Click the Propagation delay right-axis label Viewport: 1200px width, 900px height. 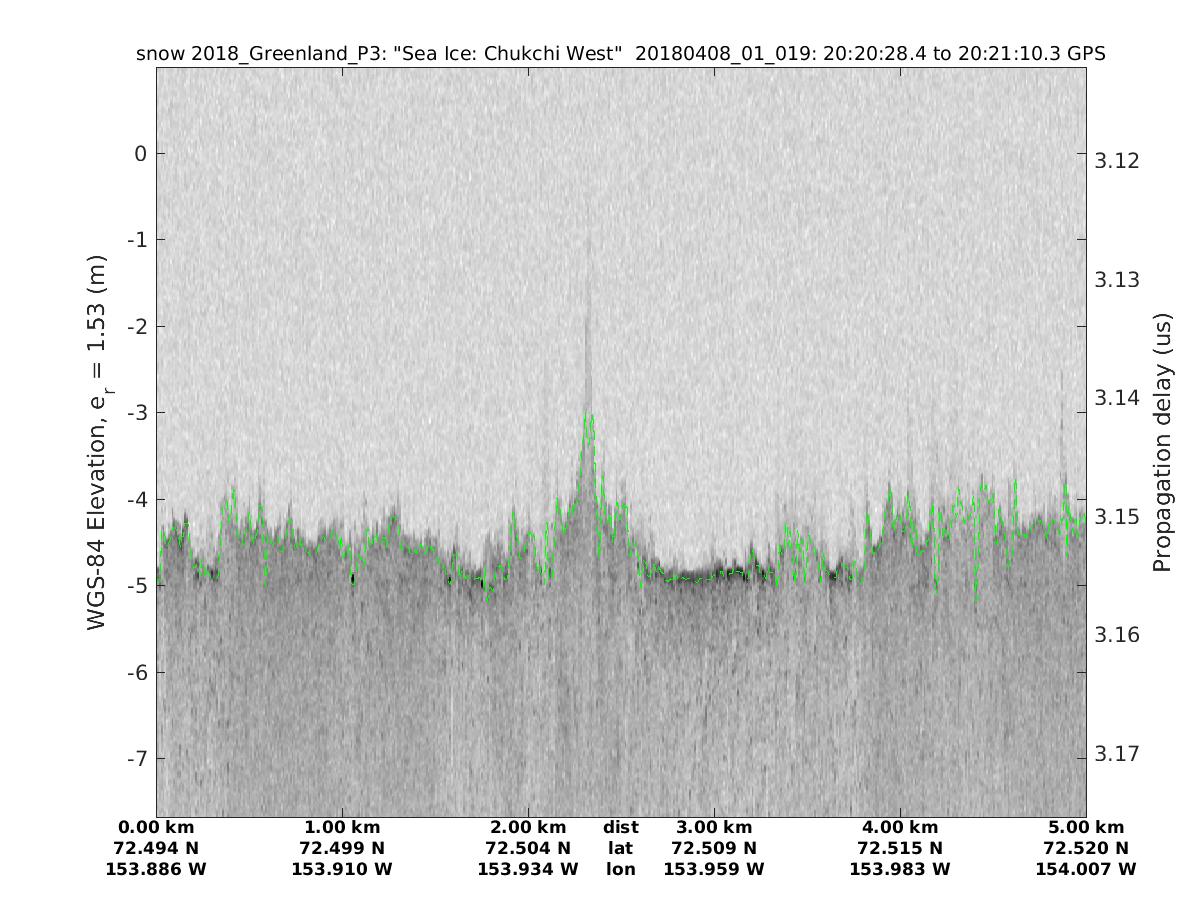click(1161, 442)
